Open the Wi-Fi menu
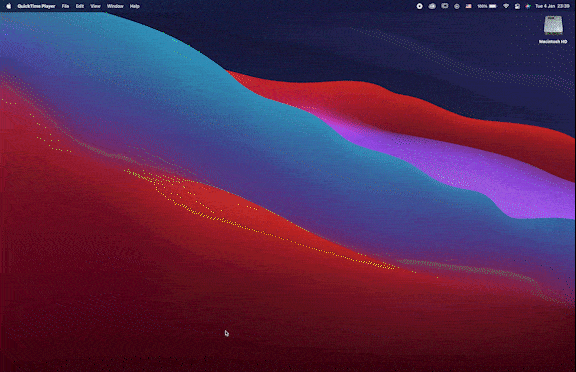576x372 pixels. pos(506,6)
